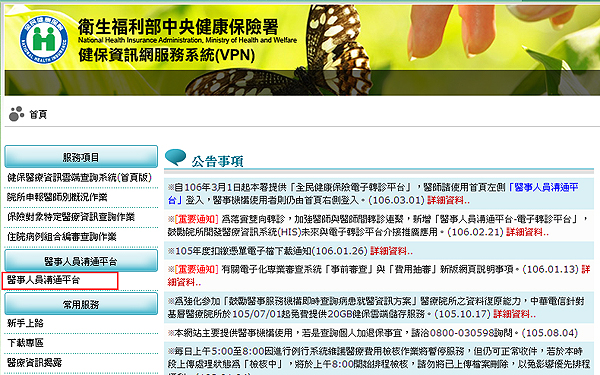
Task: Open the 醫療資訊揭露 sidebar link
Action: point(34,362)
